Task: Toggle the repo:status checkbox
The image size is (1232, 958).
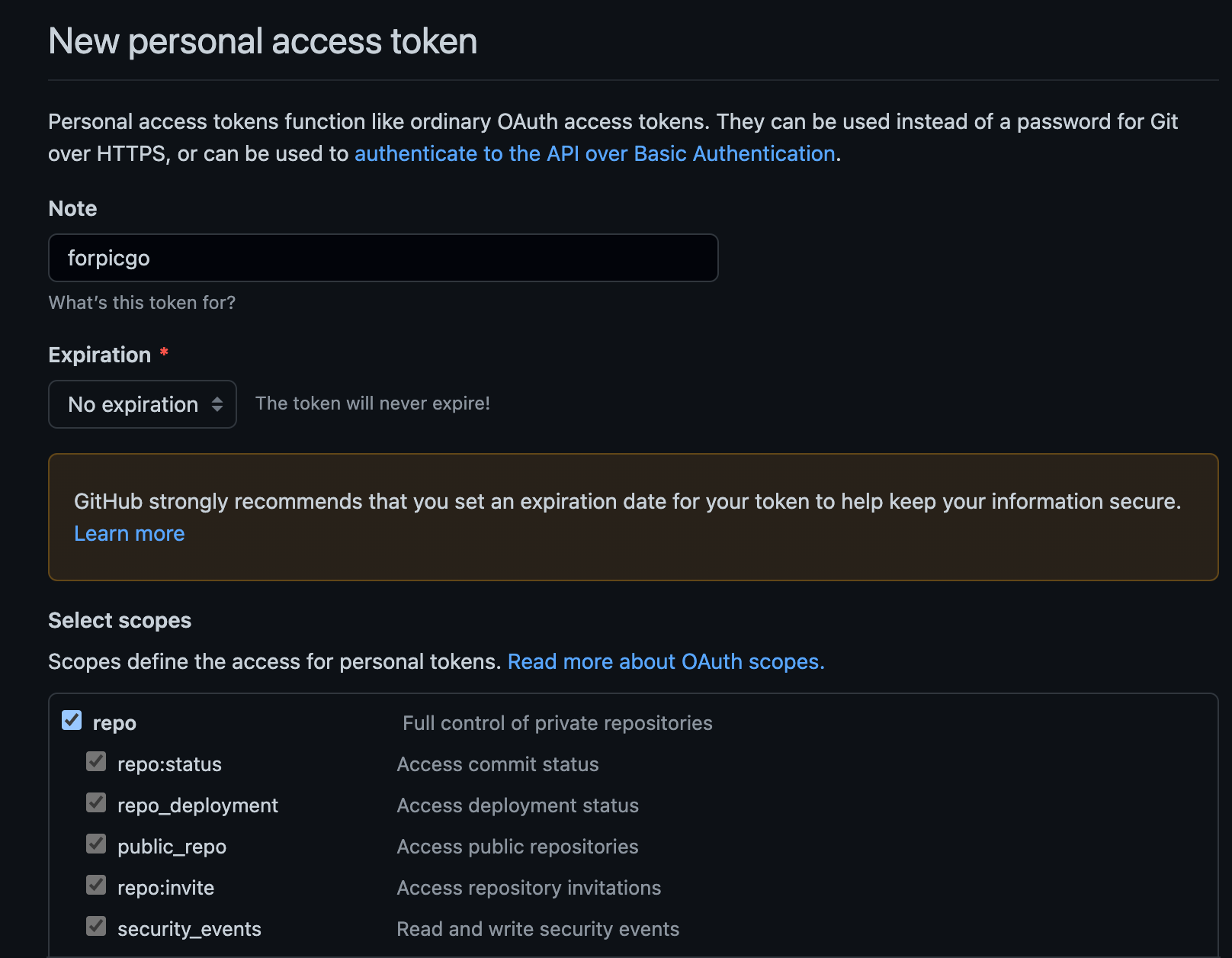Action: tap(96, 761)
